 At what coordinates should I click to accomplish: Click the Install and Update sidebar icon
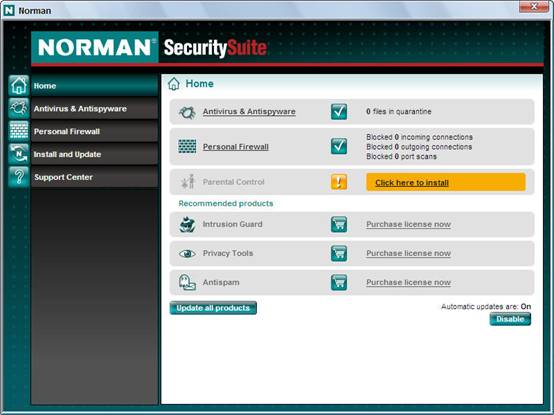pyautogui.click(x=19, y=154)
